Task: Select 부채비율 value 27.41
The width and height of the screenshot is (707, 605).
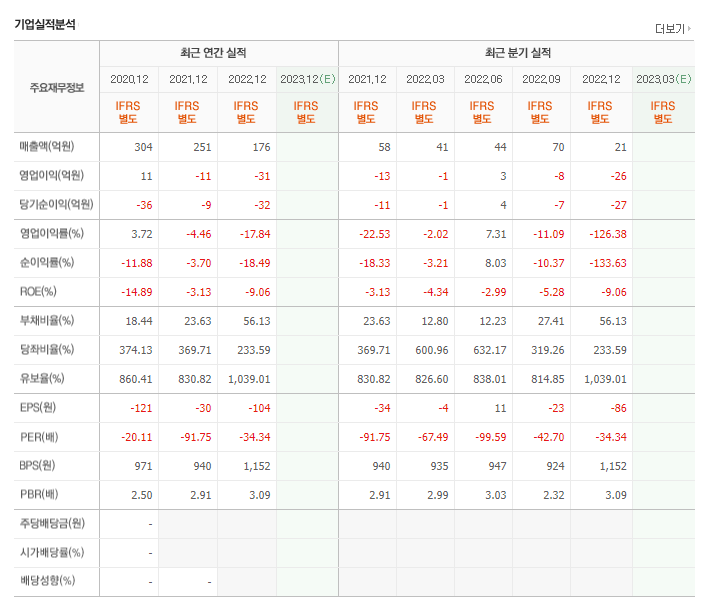Action: [551, 321]
